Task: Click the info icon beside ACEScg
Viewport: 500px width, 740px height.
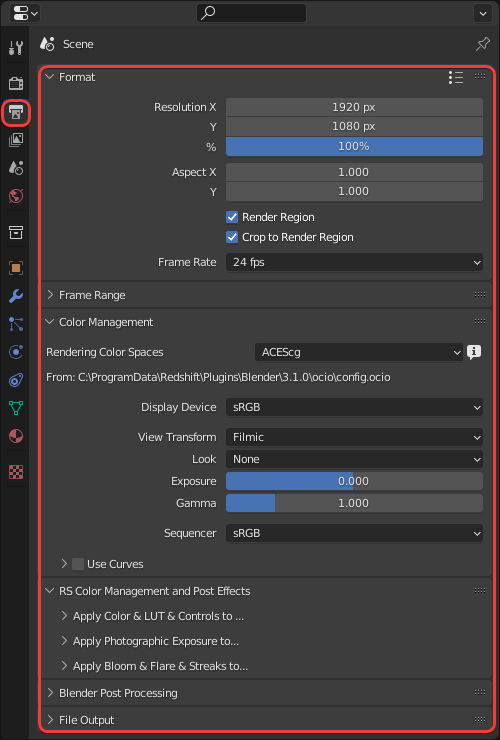Action: click(474, 352)
